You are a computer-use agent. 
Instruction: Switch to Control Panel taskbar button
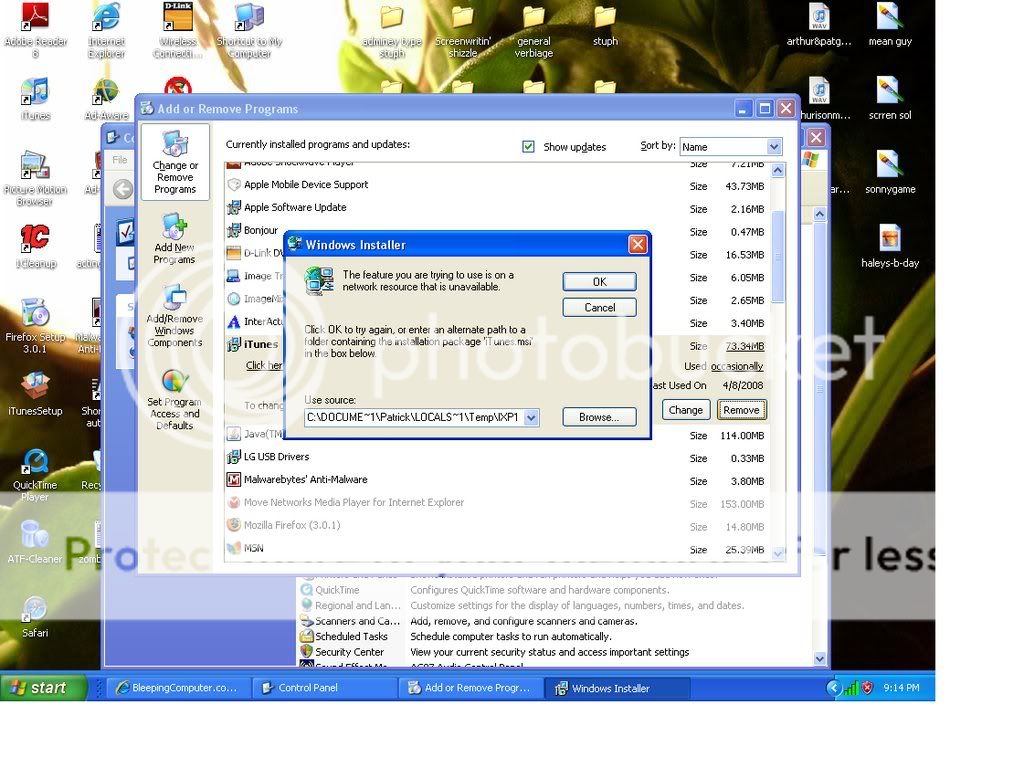point(325,688)
